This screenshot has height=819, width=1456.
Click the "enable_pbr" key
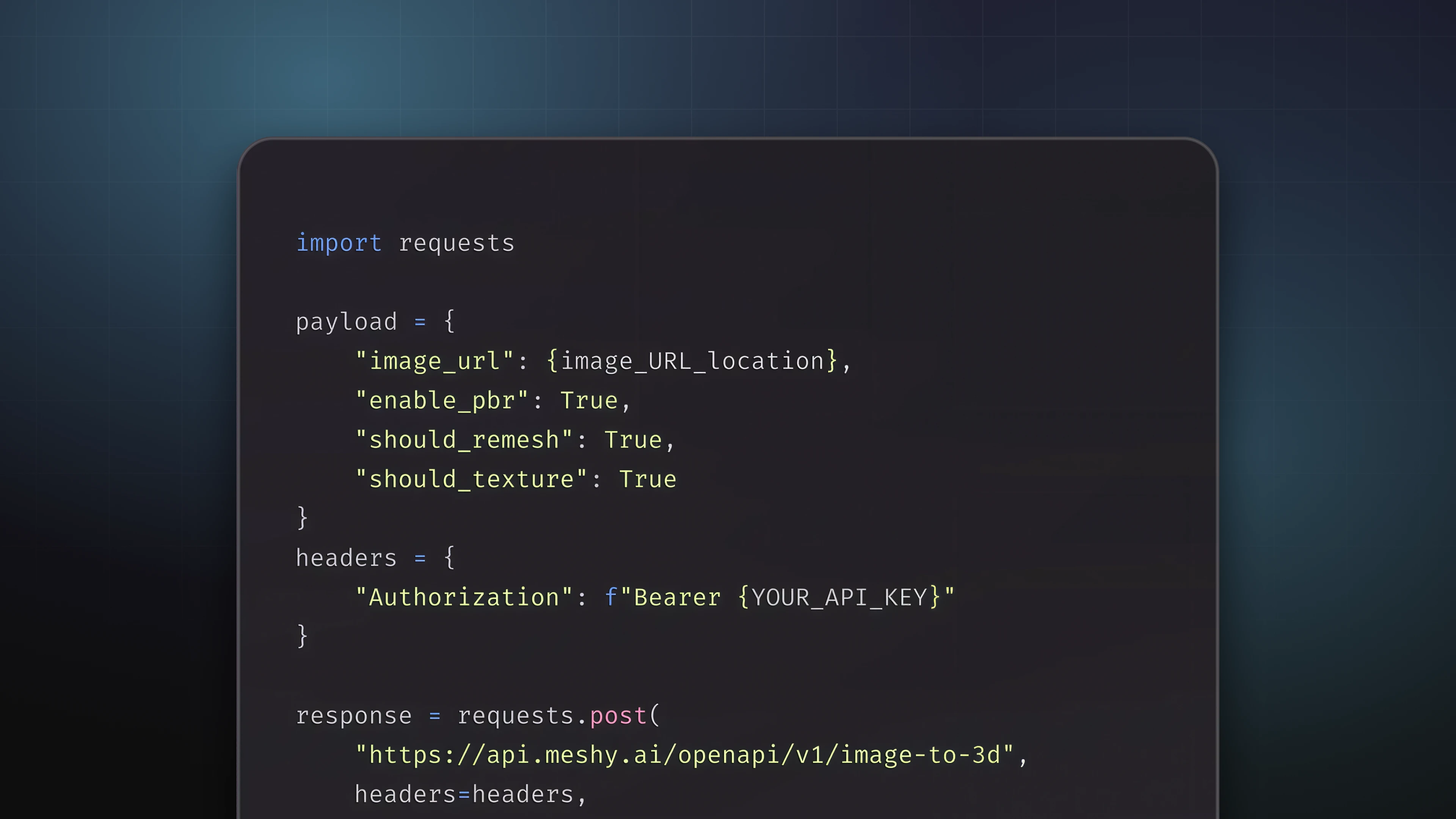(x=441, y=401)
